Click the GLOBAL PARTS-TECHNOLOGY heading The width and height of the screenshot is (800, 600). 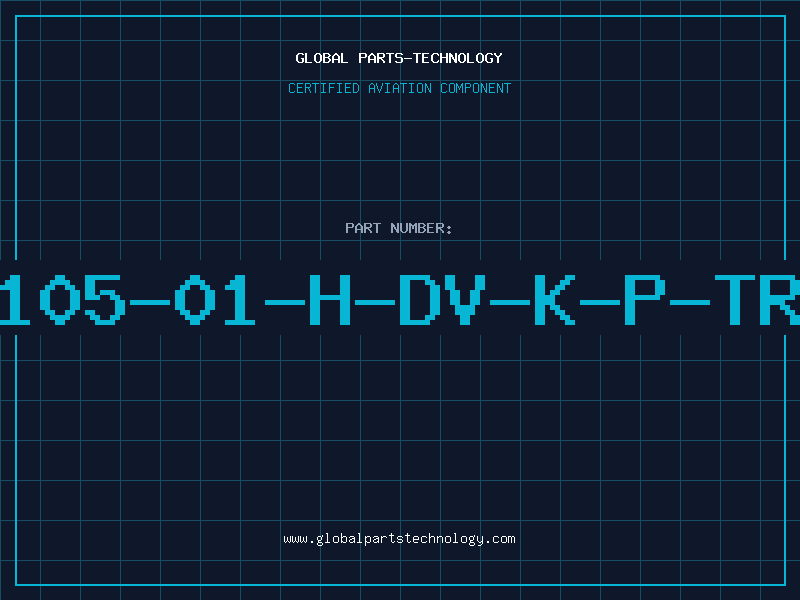[399, 58]
